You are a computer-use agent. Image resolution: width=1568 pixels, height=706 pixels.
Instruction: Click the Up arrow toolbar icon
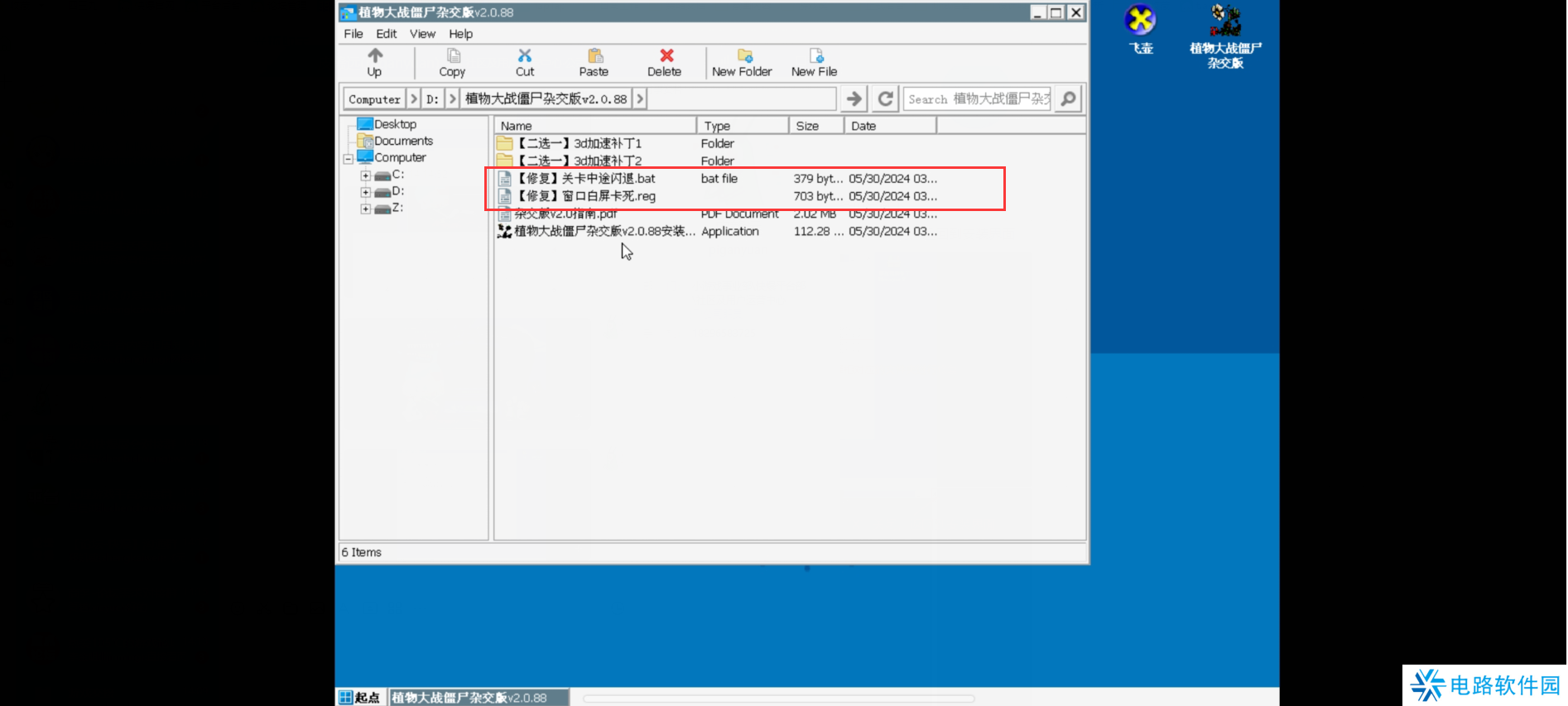click(x=375, y=56)
